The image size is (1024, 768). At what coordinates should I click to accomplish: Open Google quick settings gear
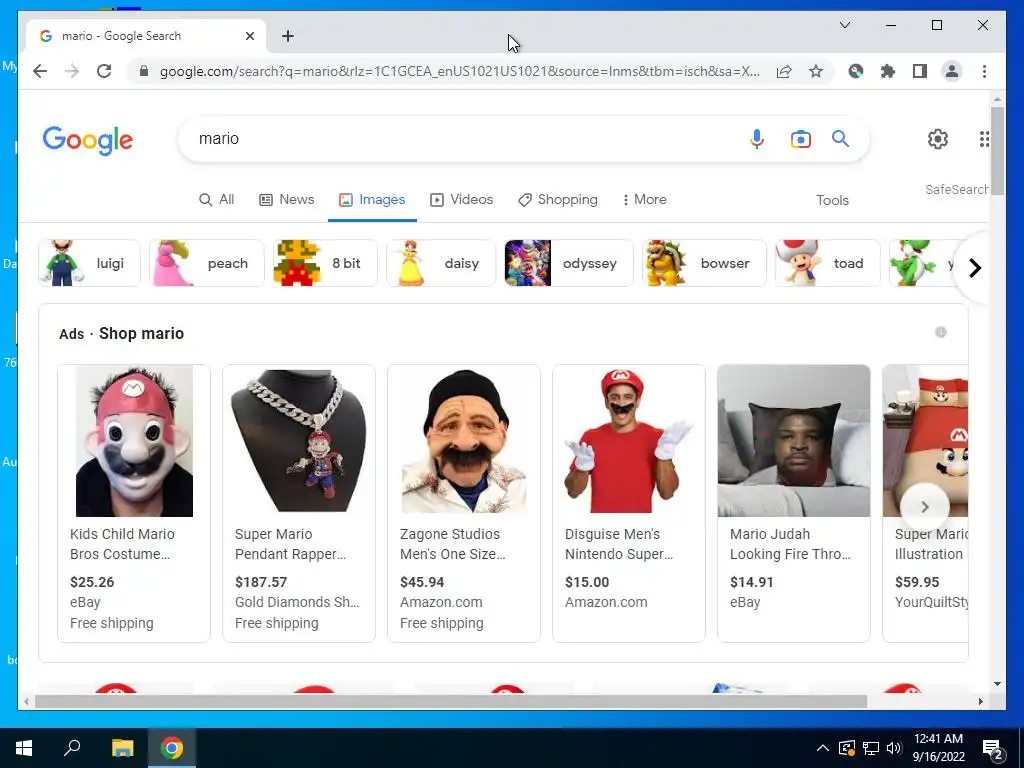point(938,138)
